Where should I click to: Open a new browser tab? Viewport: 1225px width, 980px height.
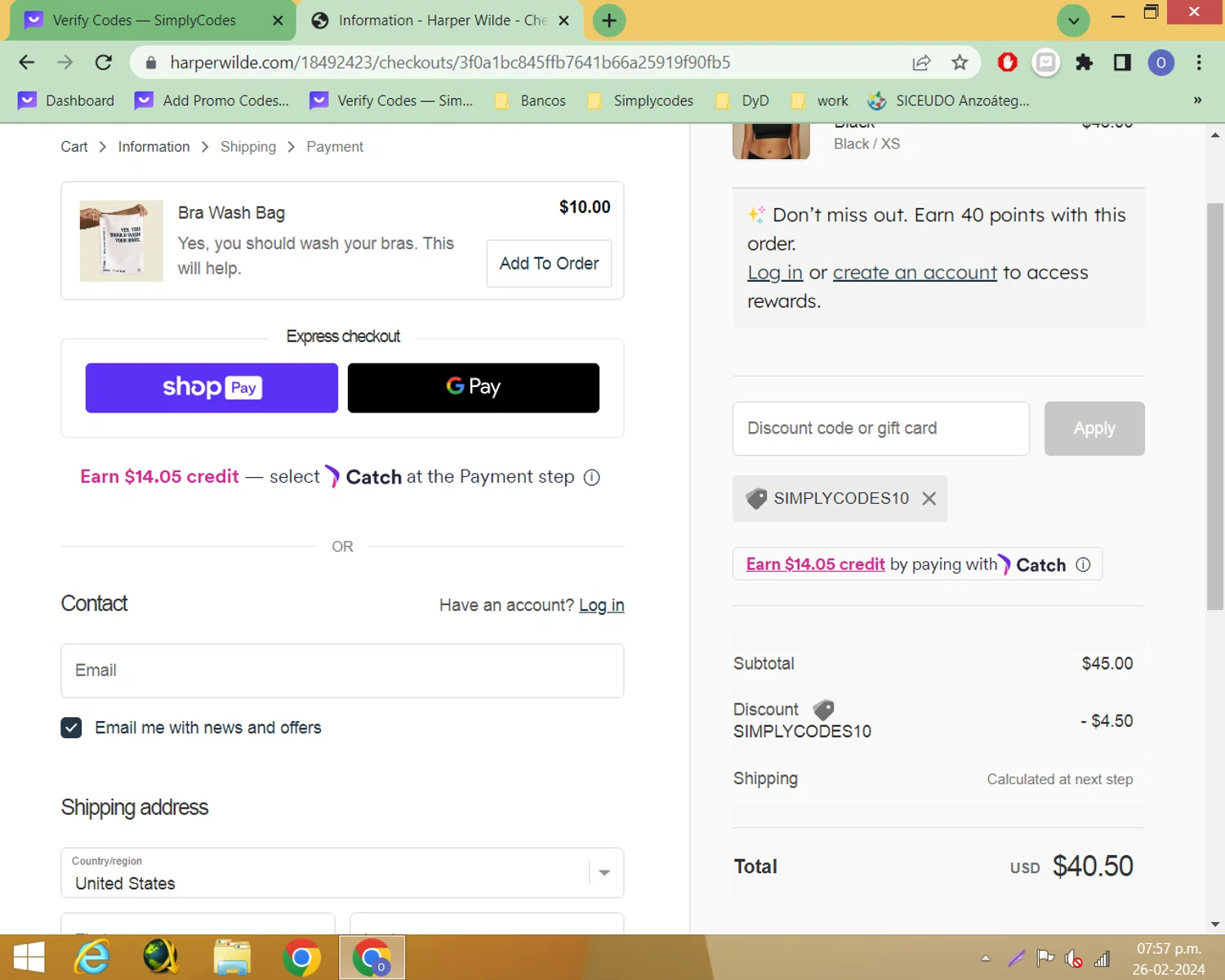pos(609,20)
